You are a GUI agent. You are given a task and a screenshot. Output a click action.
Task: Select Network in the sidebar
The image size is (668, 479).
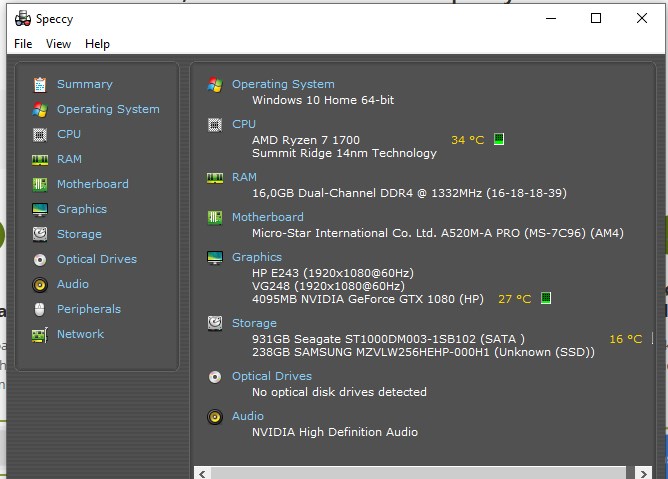[80, 334]
